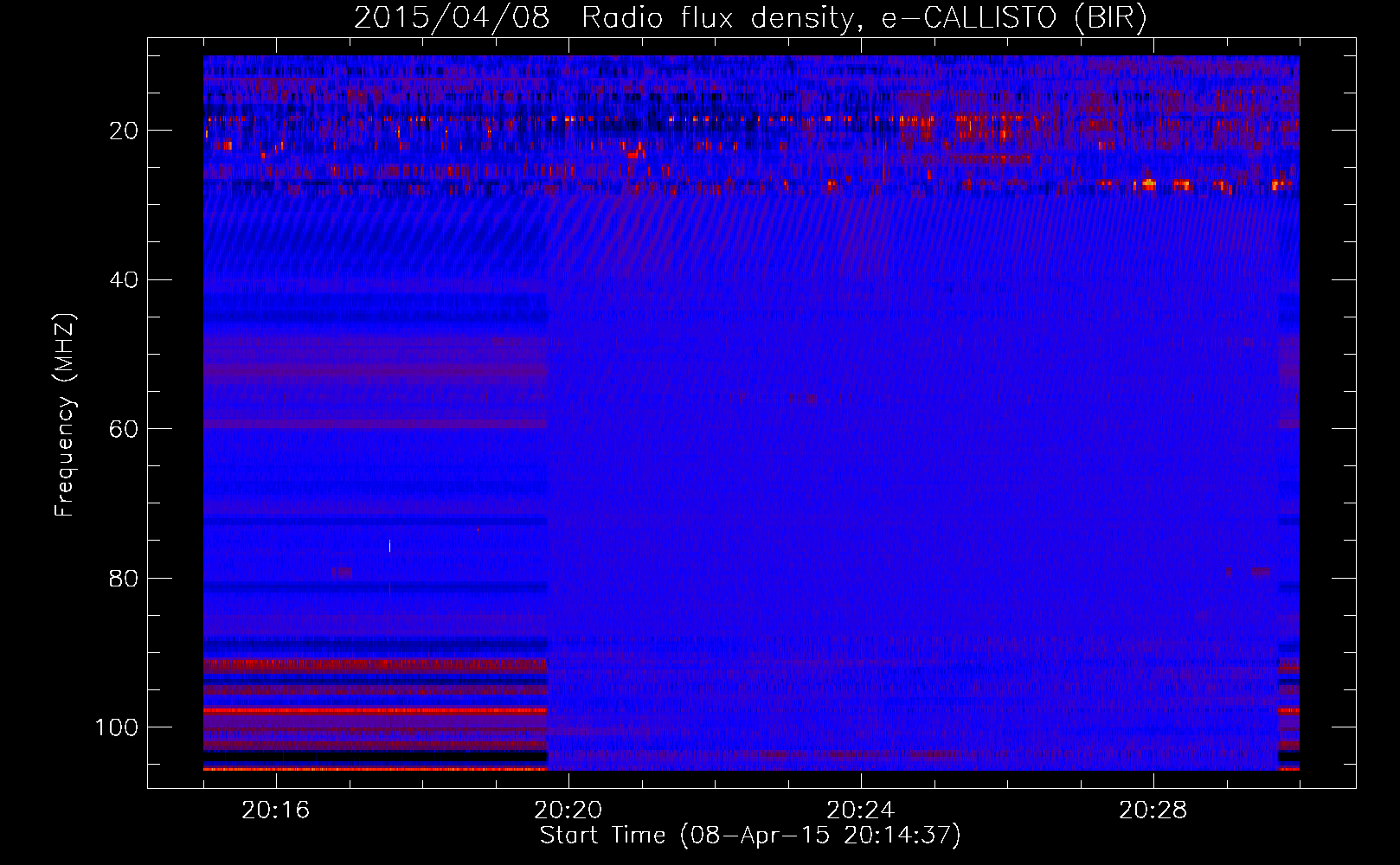Click the "20:20" time tick label
Screen dimensions: 1400x865
[x=568, y=811]
